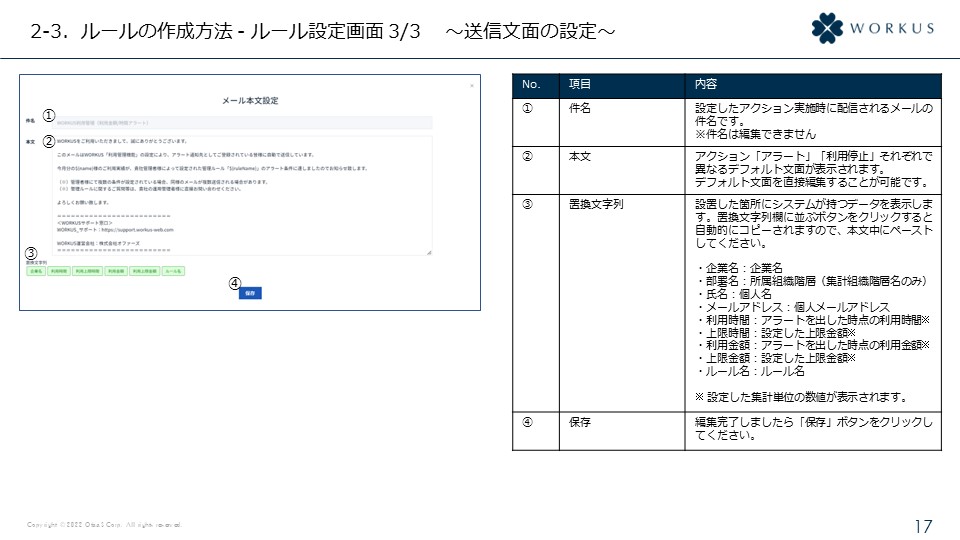Copy the 企業名 replacement string button

(x=36, y=271)
